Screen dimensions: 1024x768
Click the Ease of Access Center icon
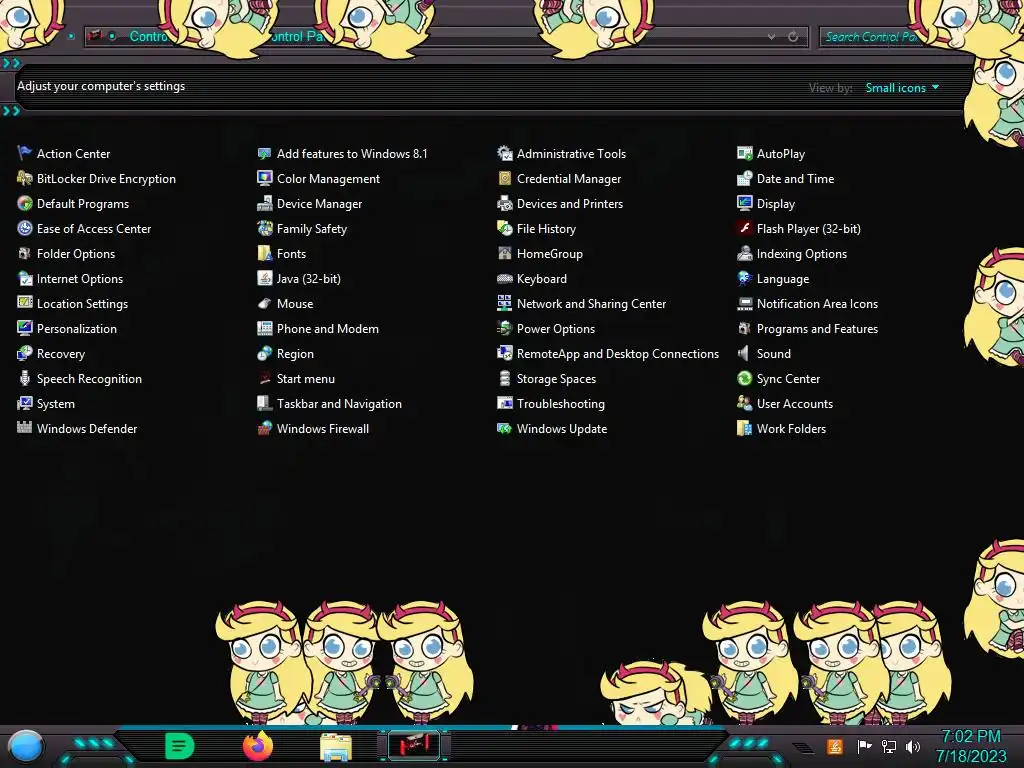[25, 229]
